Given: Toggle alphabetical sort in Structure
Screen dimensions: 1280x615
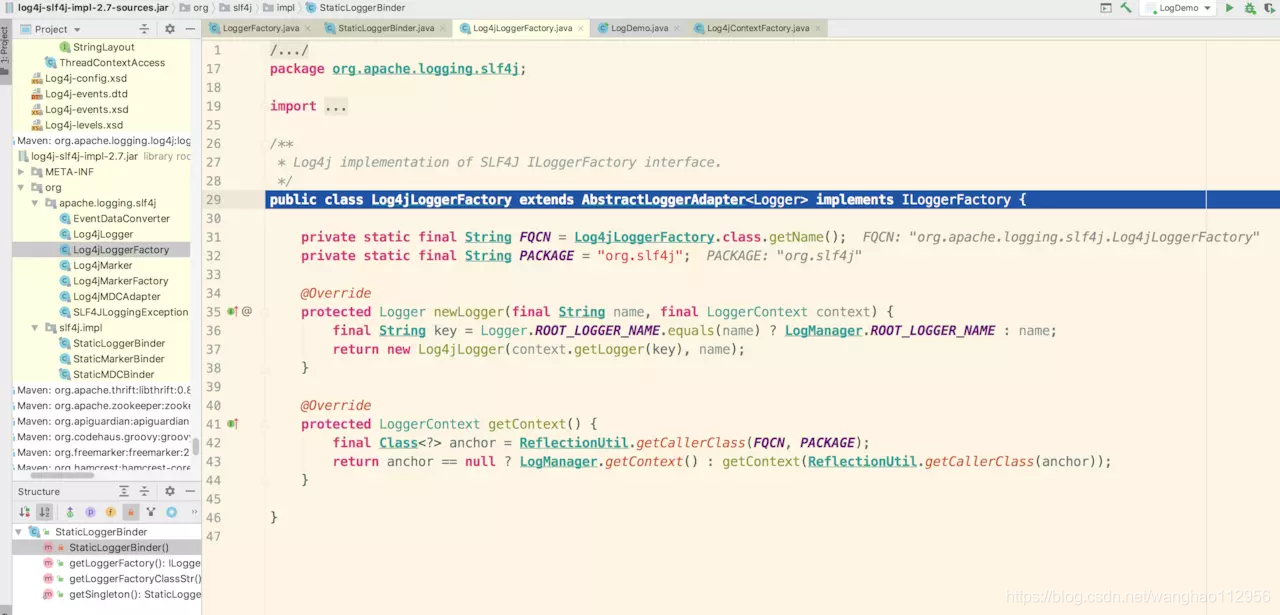Looking at the screenshot, I should click(x=45, y=512).
